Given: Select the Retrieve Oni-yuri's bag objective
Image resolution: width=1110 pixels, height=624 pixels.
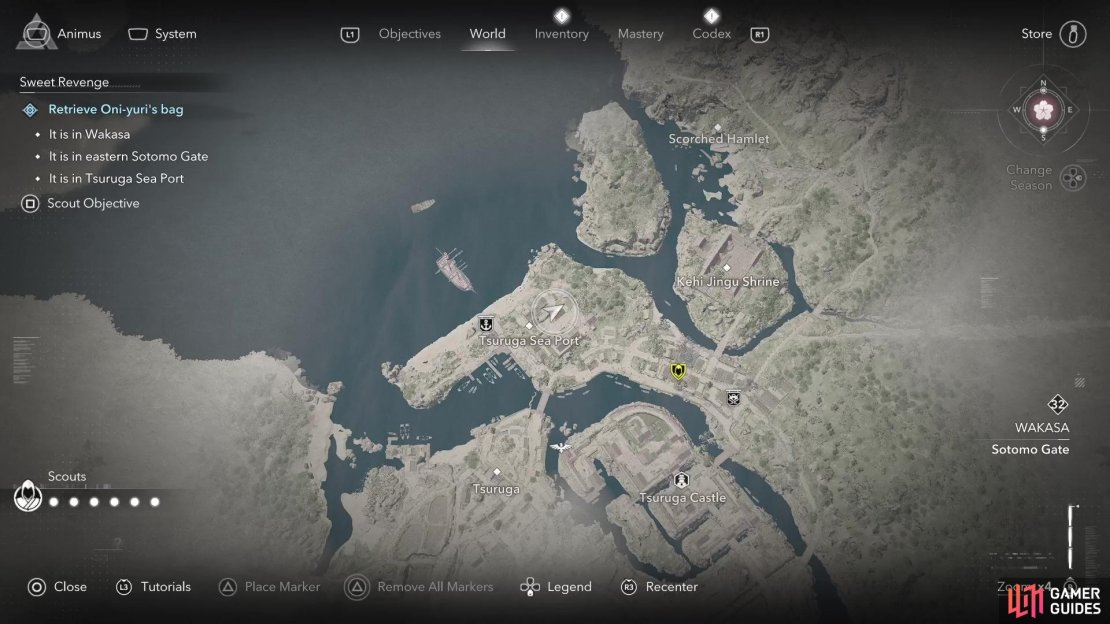Looking at the screenshot, I should (x=115, y=109).
